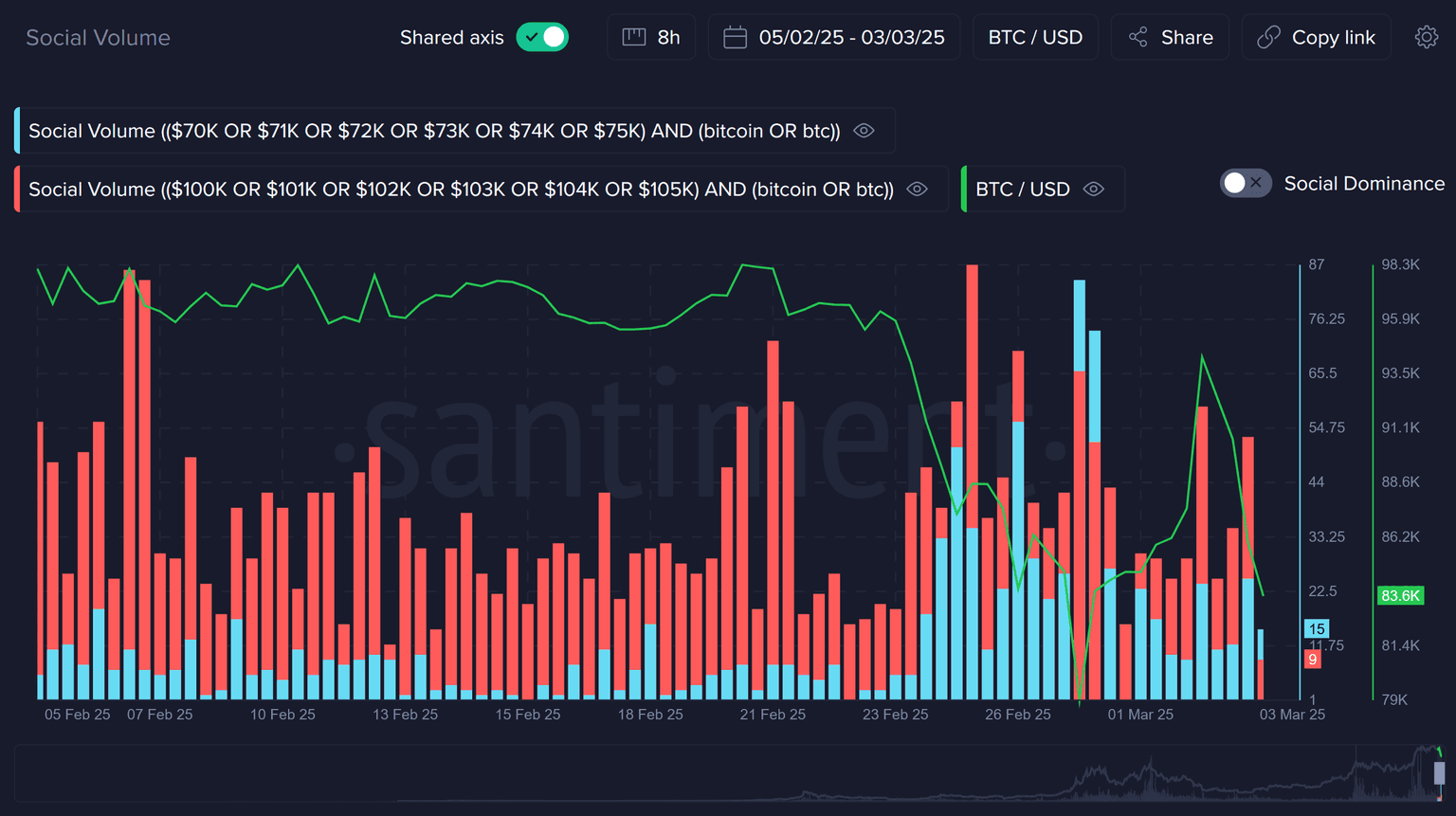Select the BTC / USD metric label
The height and width of the screenshot is (816, 1456).
(x=1022, y=190)
